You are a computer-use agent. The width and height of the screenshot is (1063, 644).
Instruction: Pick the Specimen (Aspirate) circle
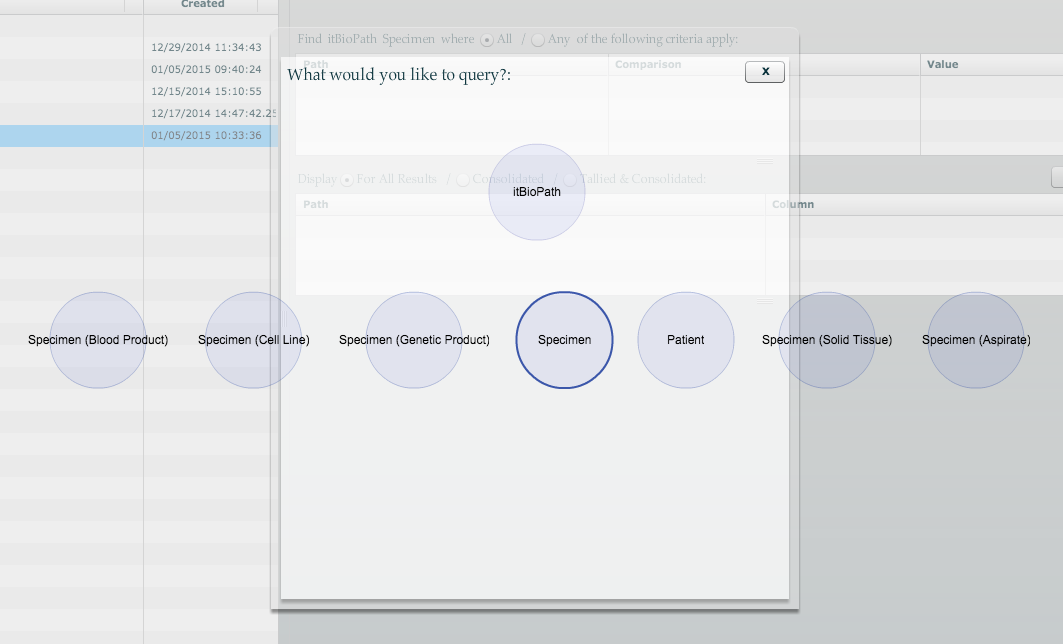tap(976, 340)
